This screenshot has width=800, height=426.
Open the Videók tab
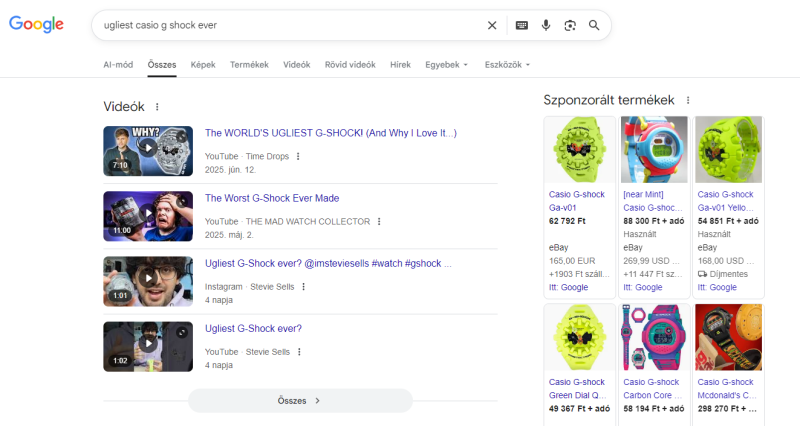(x=296, y=65)
